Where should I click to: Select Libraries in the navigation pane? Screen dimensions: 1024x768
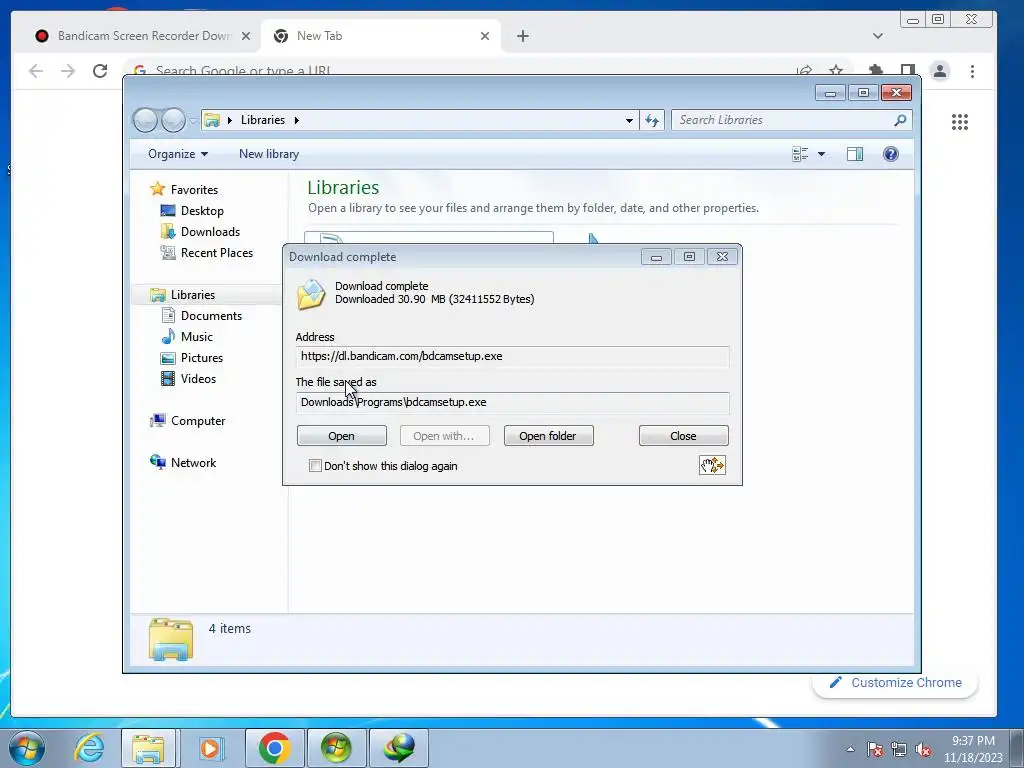tap(193, 295)
